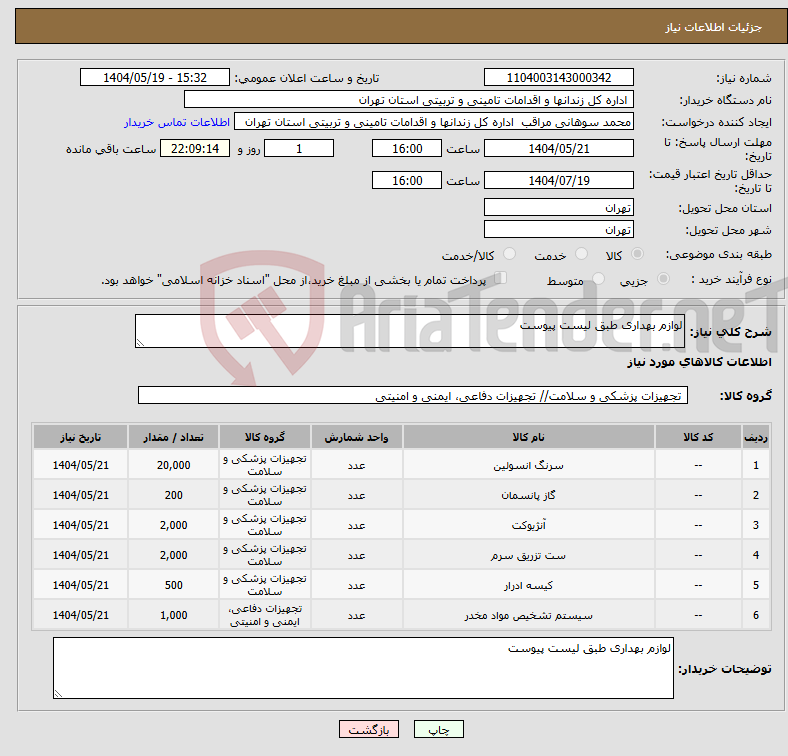788x756 pixels.
Task: Click the price validity date 1404/07/19 field
Action: point(558,180)
